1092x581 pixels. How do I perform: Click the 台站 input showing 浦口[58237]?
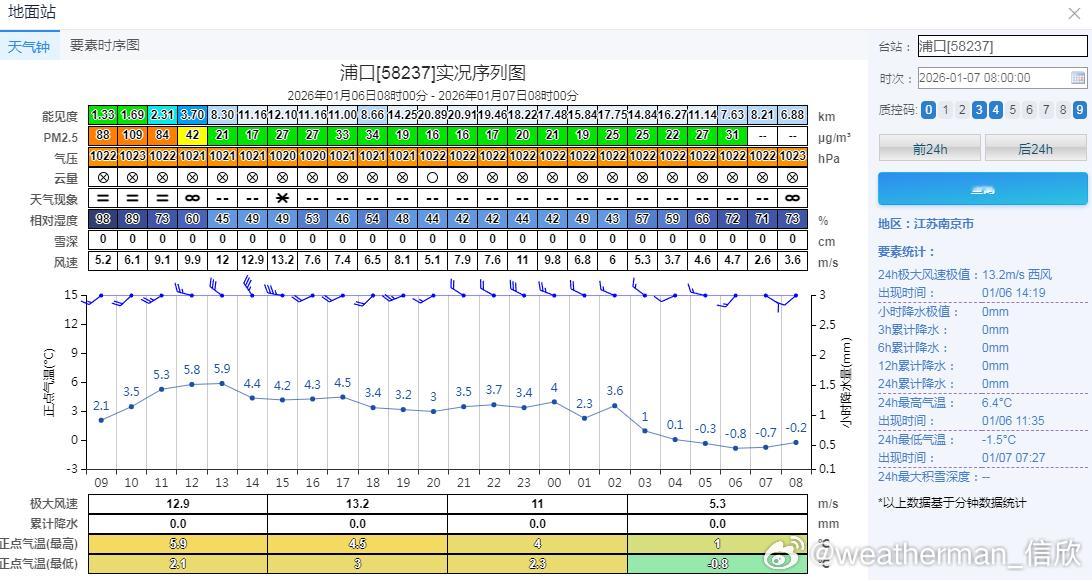click(x=1002, y=46)
